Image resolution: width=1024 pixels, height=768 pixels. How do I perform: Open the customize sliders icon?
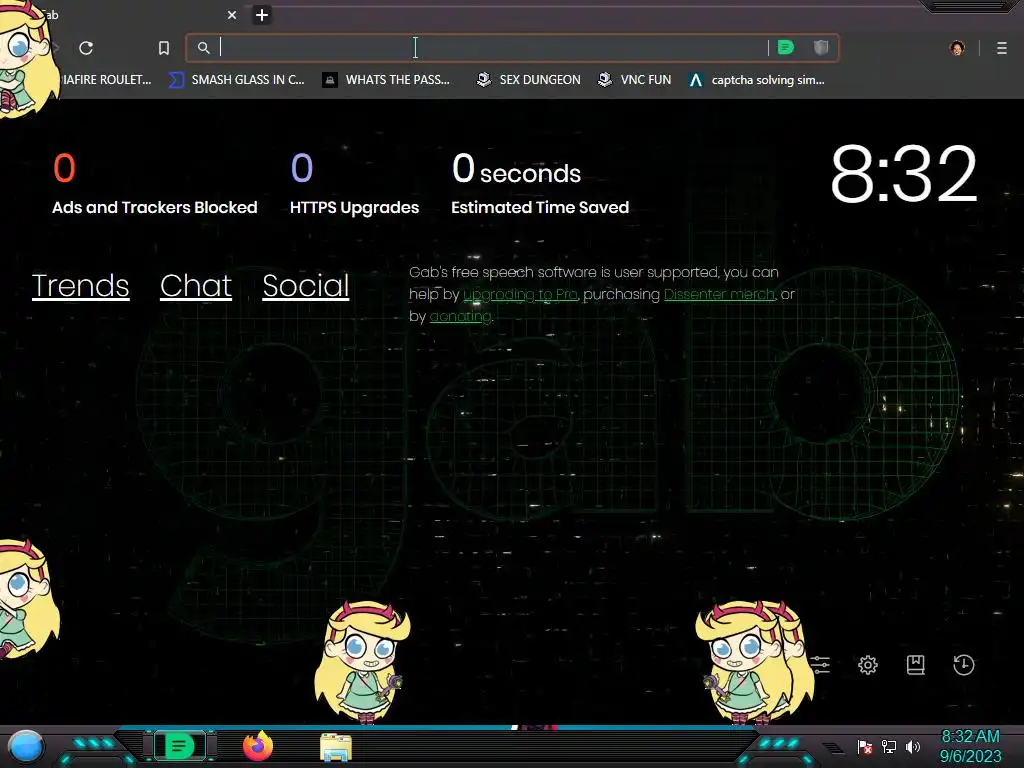click(820, 665)
